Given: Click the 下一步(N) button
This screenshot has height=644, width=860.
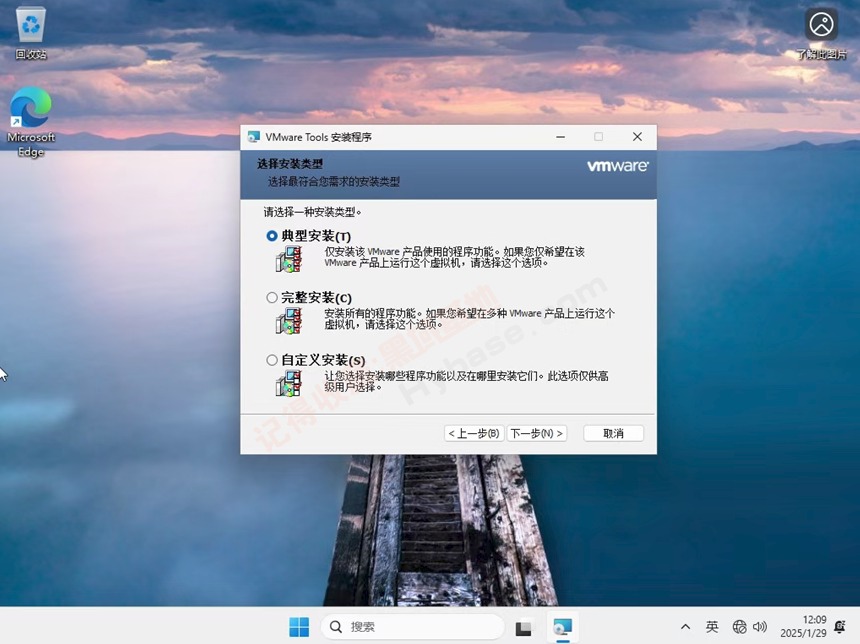Looking at the screenshot, I should 537,433.
